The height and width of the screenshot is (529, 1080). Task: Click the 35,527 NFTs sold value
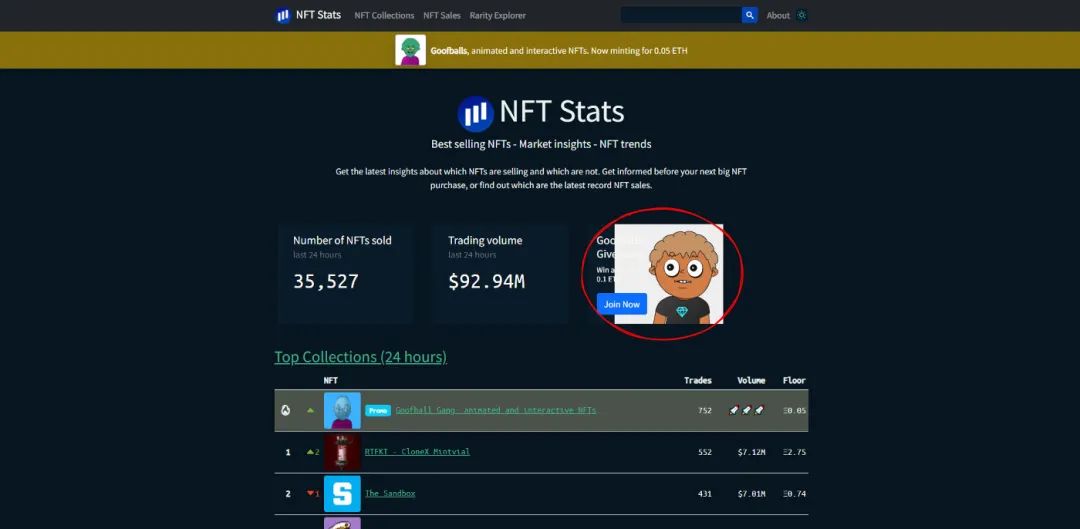326,281
